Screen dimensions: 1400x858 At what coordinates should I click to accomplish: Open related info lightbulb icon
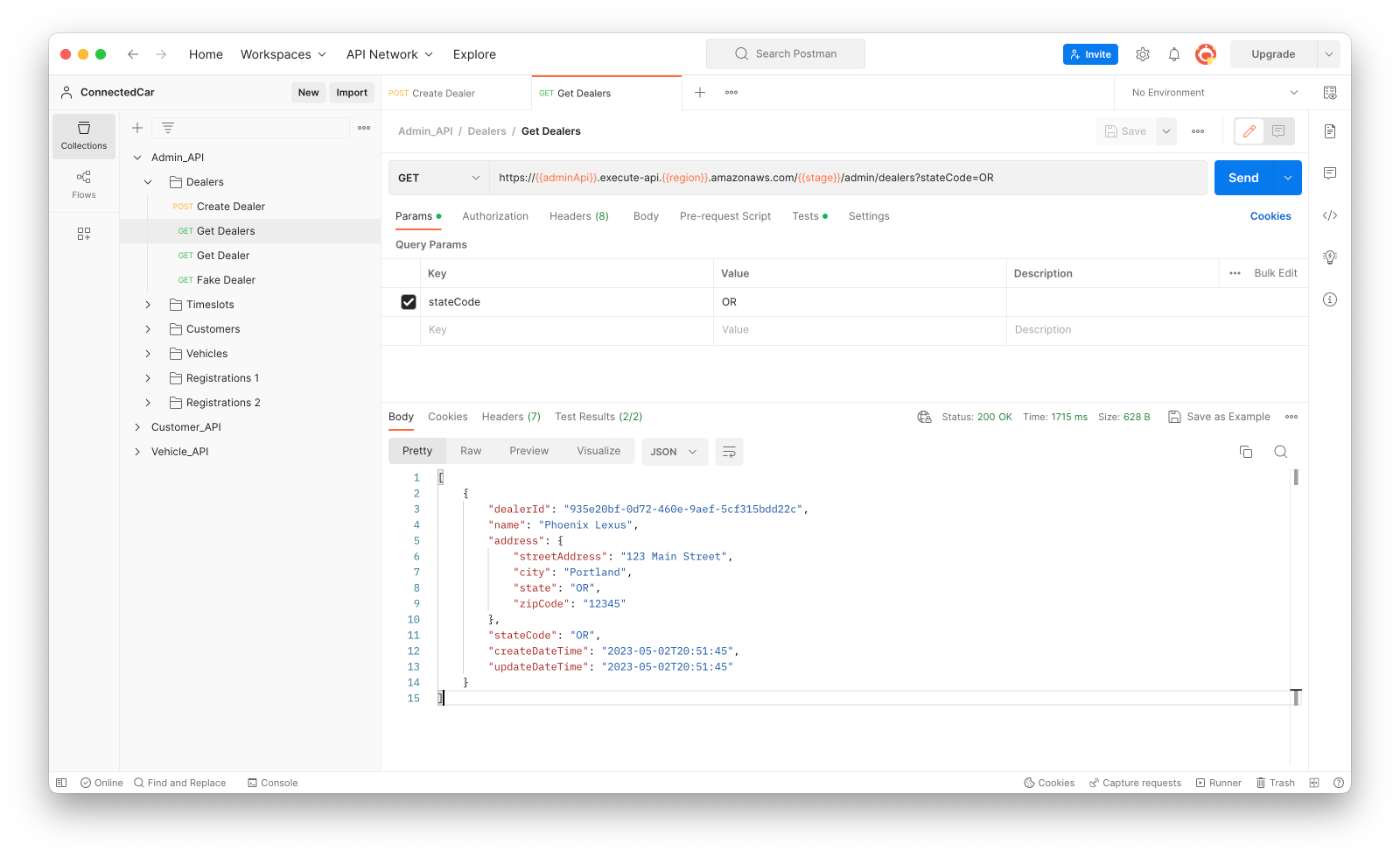(x=1330, y=257)
